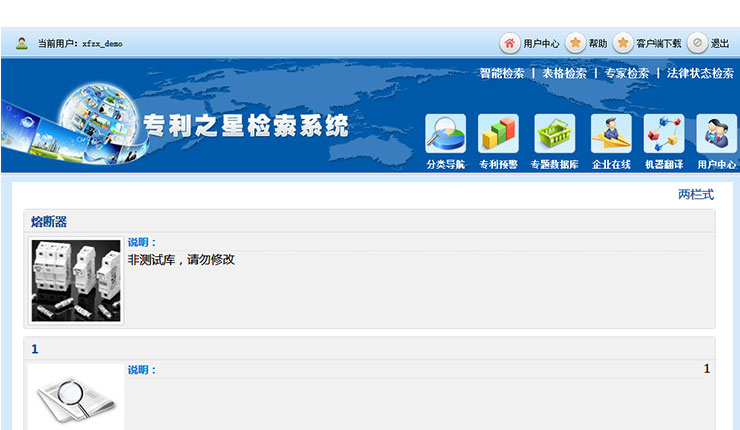Open 法律状态检索 legal status search
740x430 pixels.
tap(700, 73)
